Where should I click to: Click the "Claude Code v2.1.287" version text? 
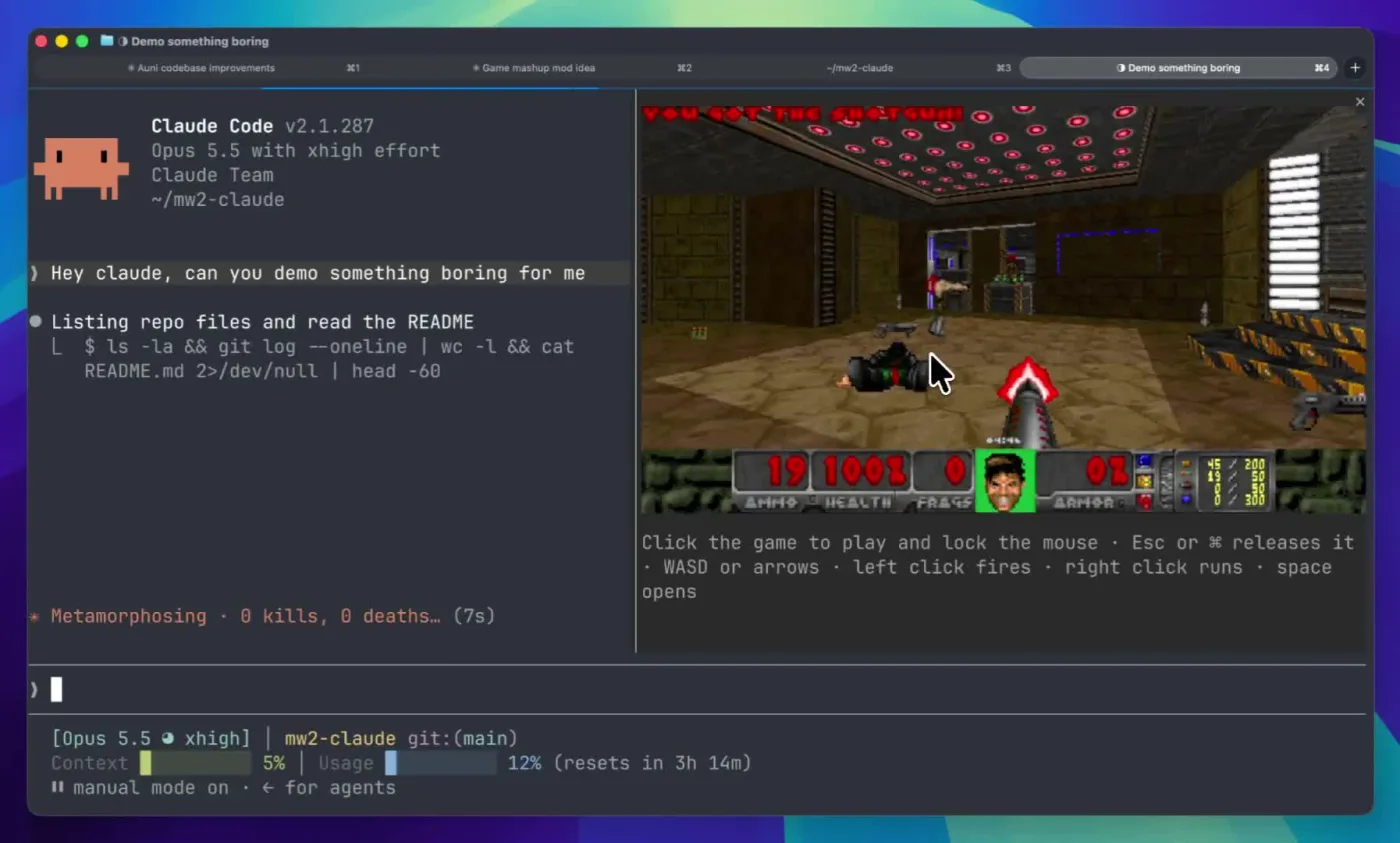pos(263,126)
